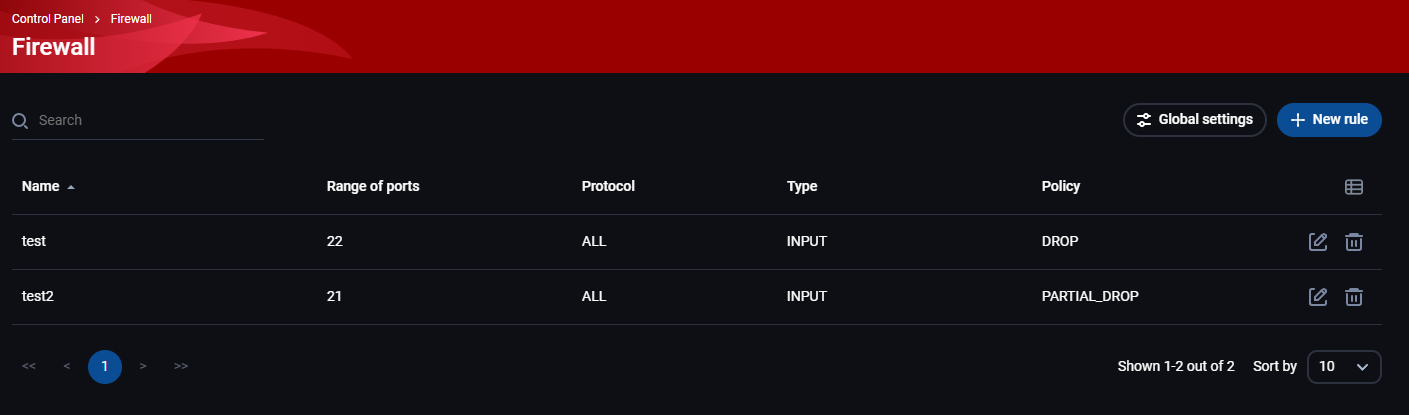1409x415 pixels.
Task: Go to Control Panel breadcrumb
Action: 48,19
